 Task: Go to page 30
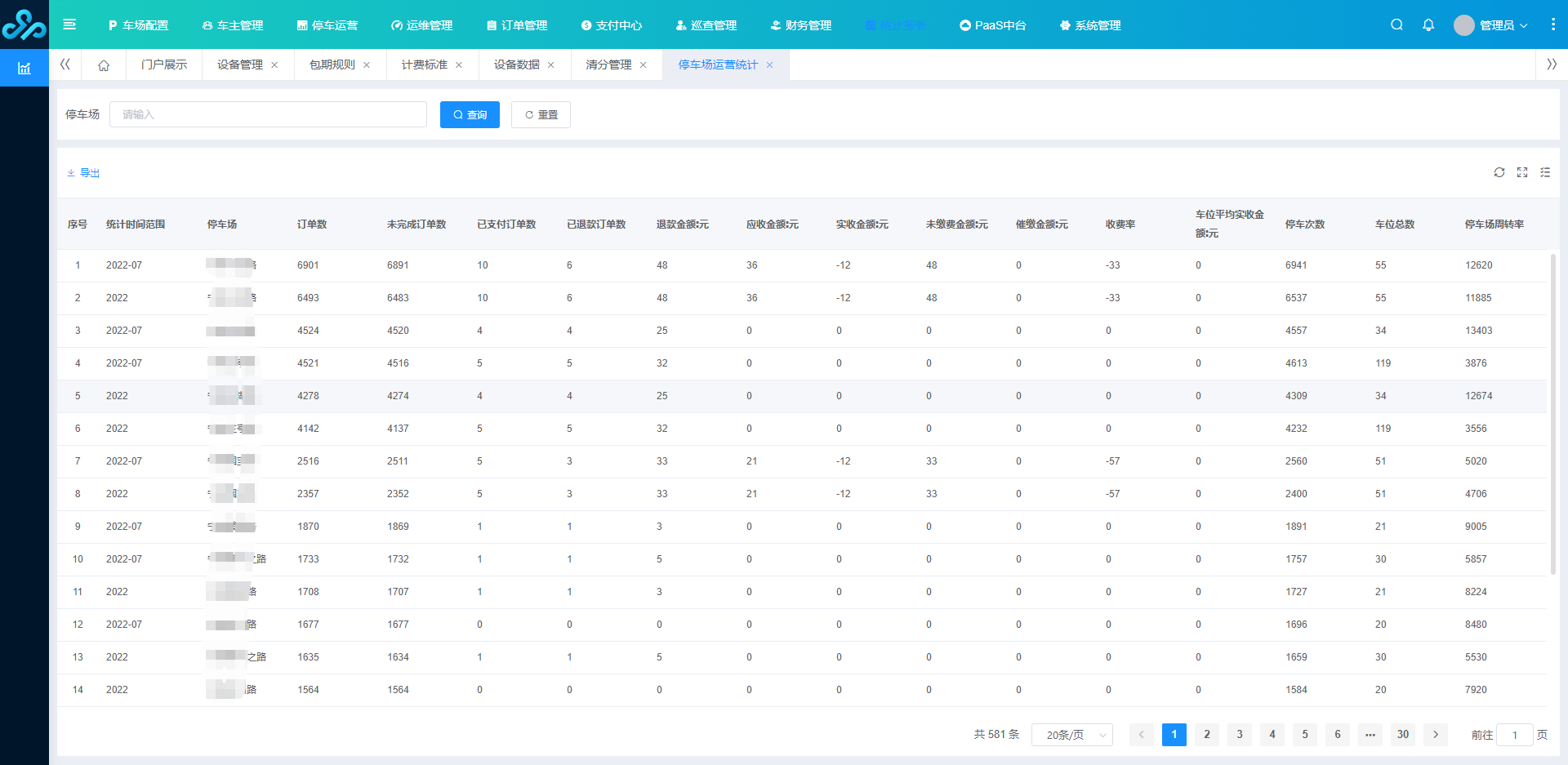[x=1403, y=735]
